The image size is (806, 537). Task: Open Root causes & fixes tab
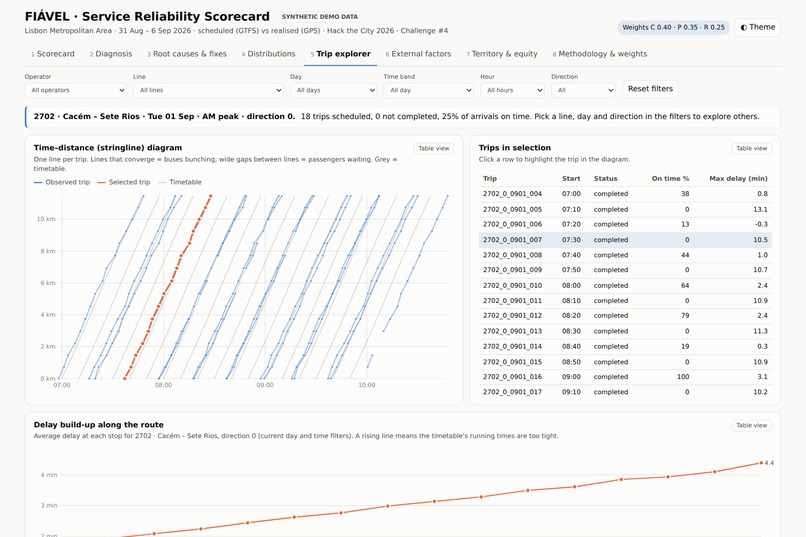[187, 54]
